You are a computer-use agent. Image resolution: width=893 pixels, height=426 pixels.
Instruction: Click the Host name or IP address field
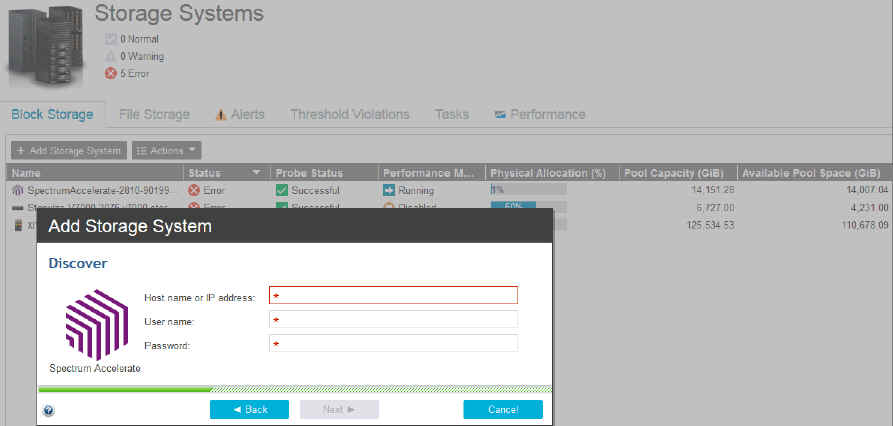pyautogui.click(x=394, y=295)
